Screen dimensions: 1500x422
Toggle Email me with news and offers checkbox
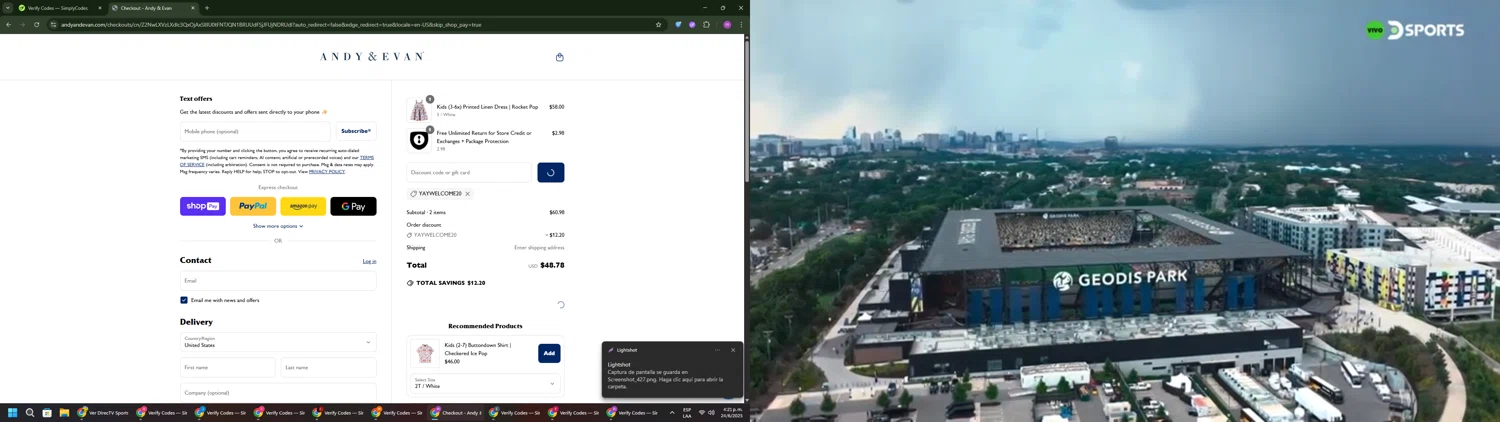pyautogui.click(x=184, y=300)
